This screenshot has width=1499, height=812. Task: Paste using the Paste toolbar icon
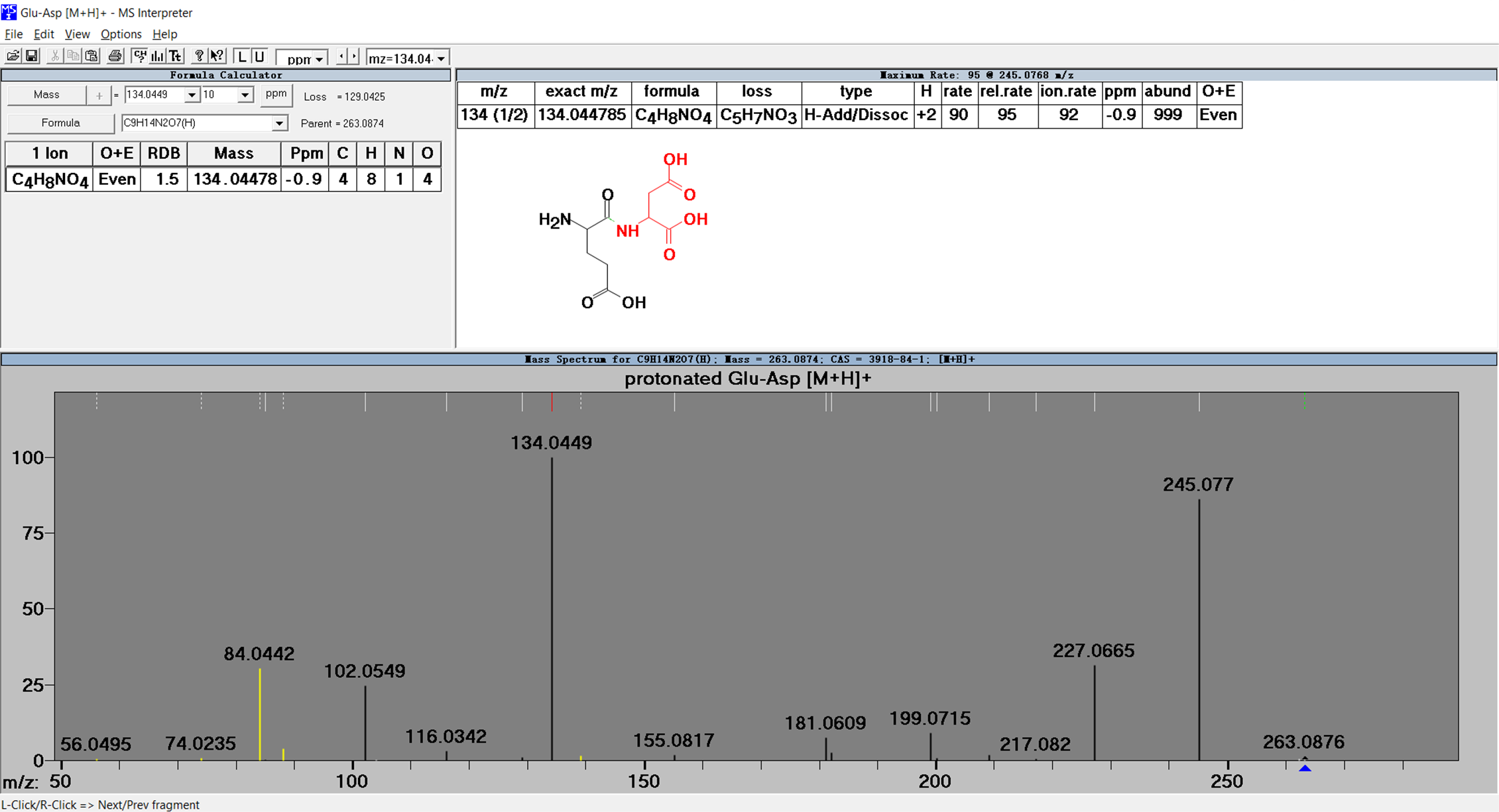[x=91, y=56]
